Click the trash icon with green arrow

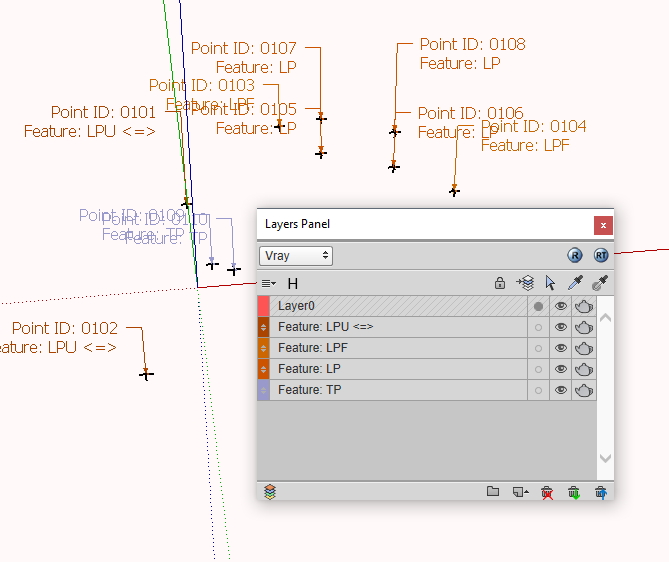[574, 492]
